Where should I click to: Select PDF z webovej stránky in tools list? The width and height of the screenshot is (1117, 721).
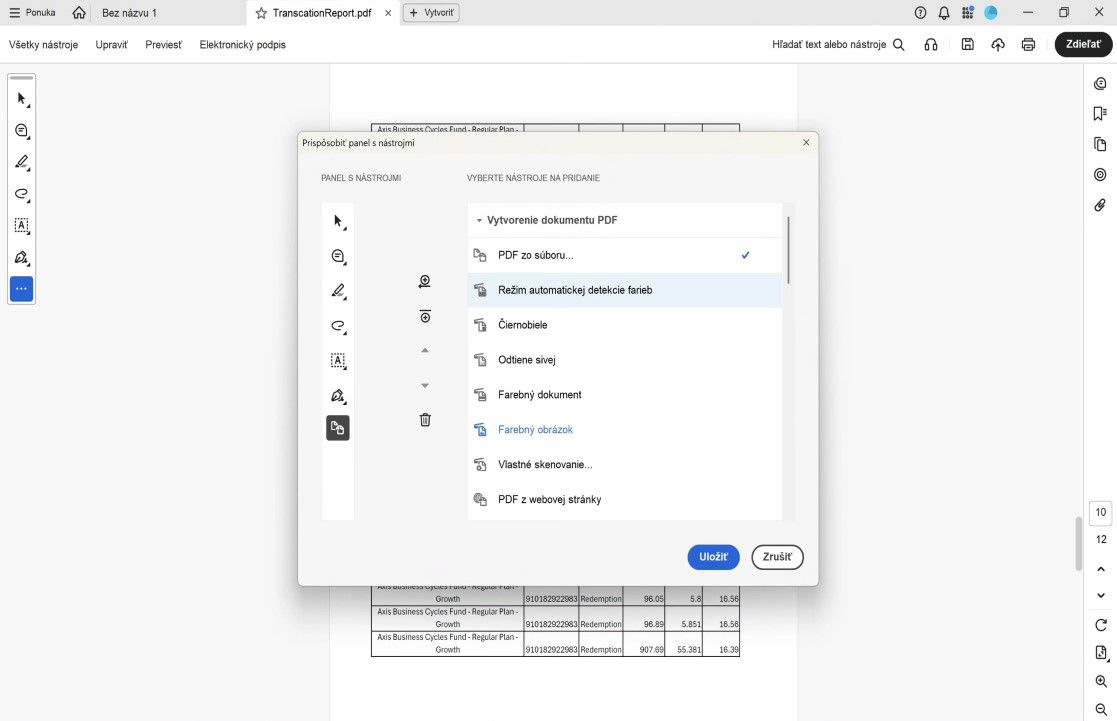coord(625,499)
